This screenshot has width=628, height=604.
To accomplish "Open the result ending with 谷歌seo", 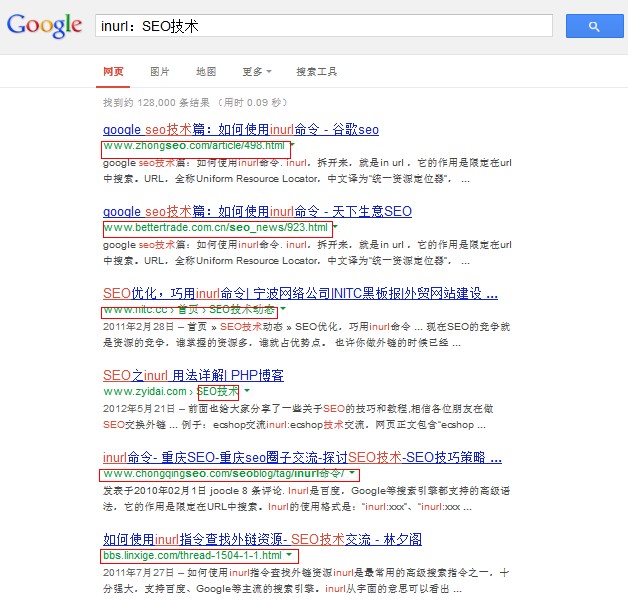I will coord(241,130).
